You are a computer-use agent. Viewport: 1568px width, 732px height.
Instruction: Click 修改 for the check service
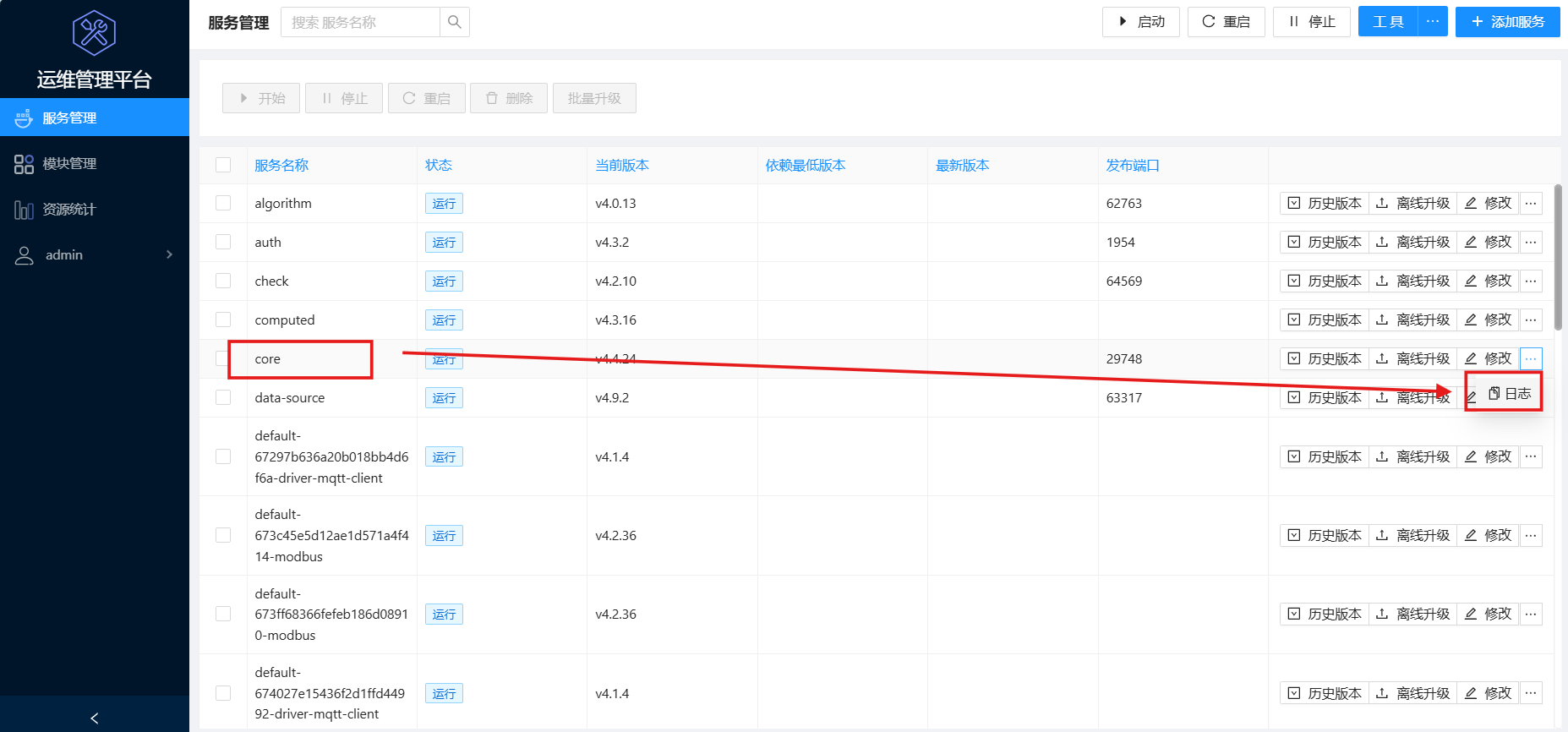(x=1489, y=281)
